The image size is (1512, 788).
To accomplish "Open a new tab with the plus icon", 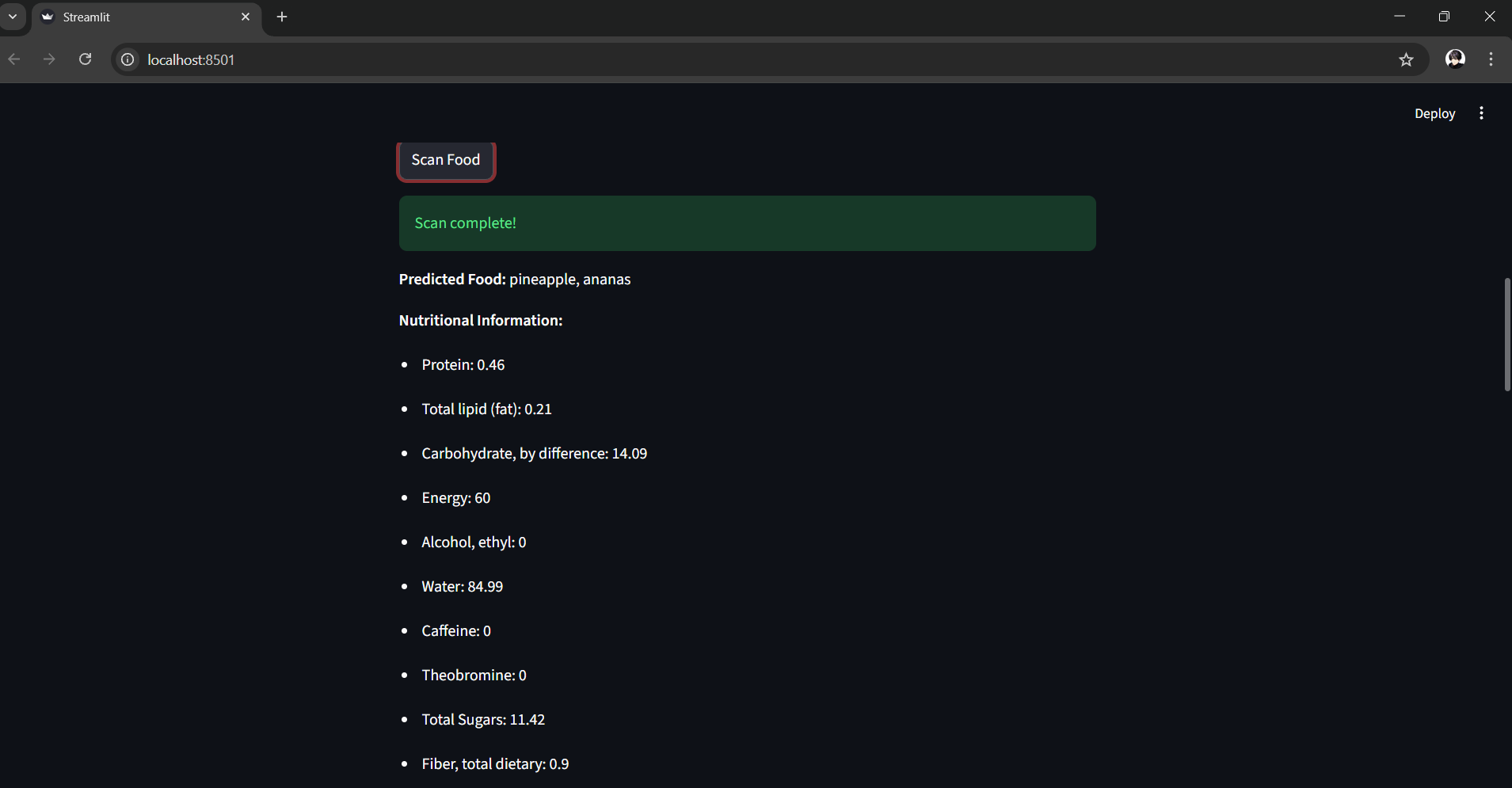I will [x=282, y=17].
